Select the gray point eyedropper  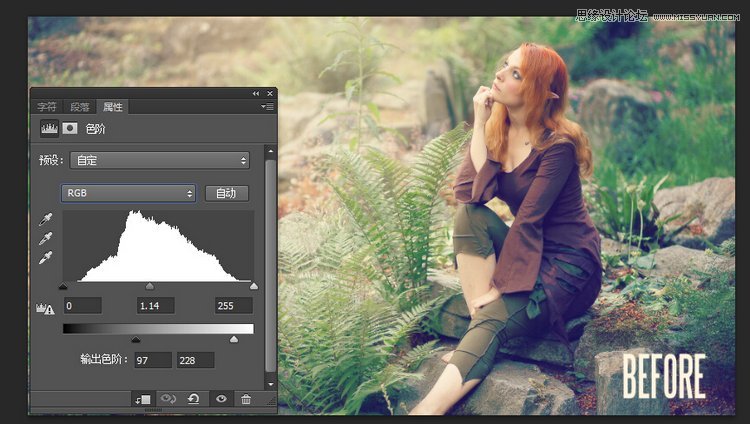pyautogui.click(x=44, y=239)
